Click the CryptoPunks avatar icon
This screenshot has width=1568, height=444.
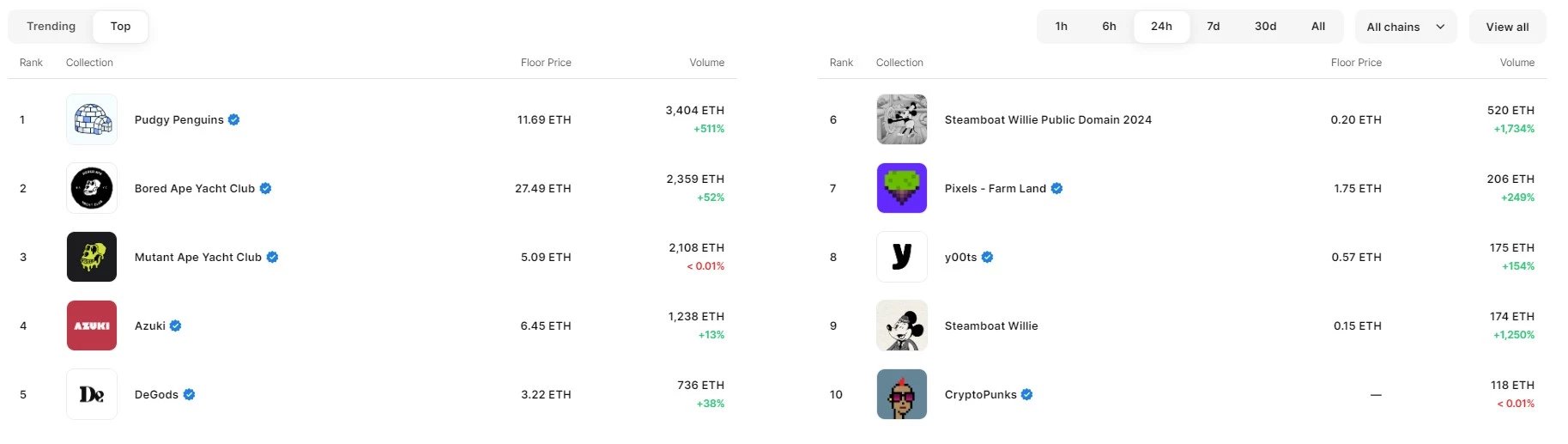coord(901,394)
